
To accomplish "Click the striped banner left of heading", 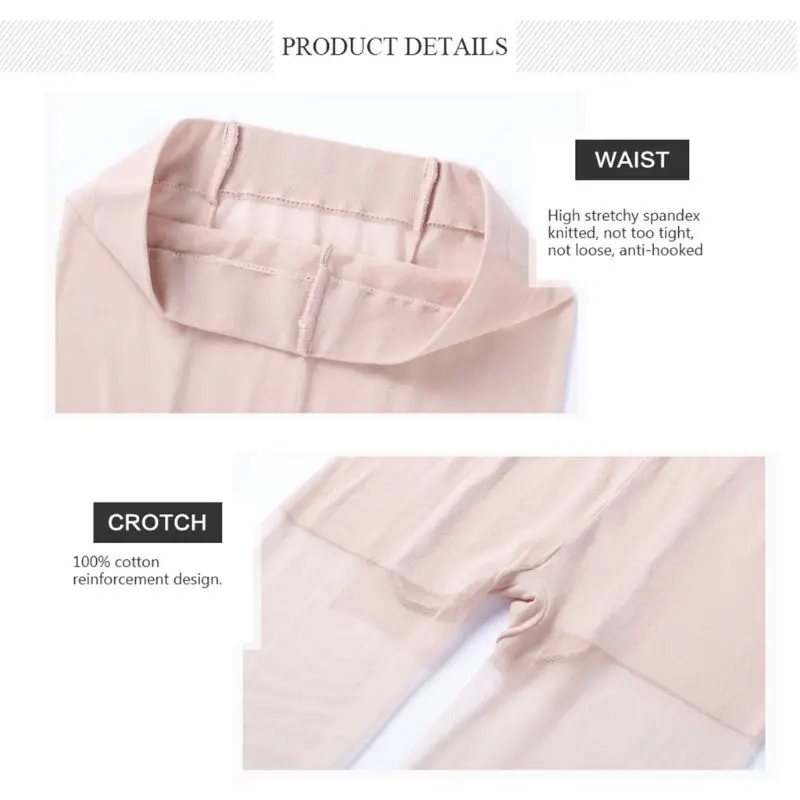I will pyautogui.click(x=136, y=46).
